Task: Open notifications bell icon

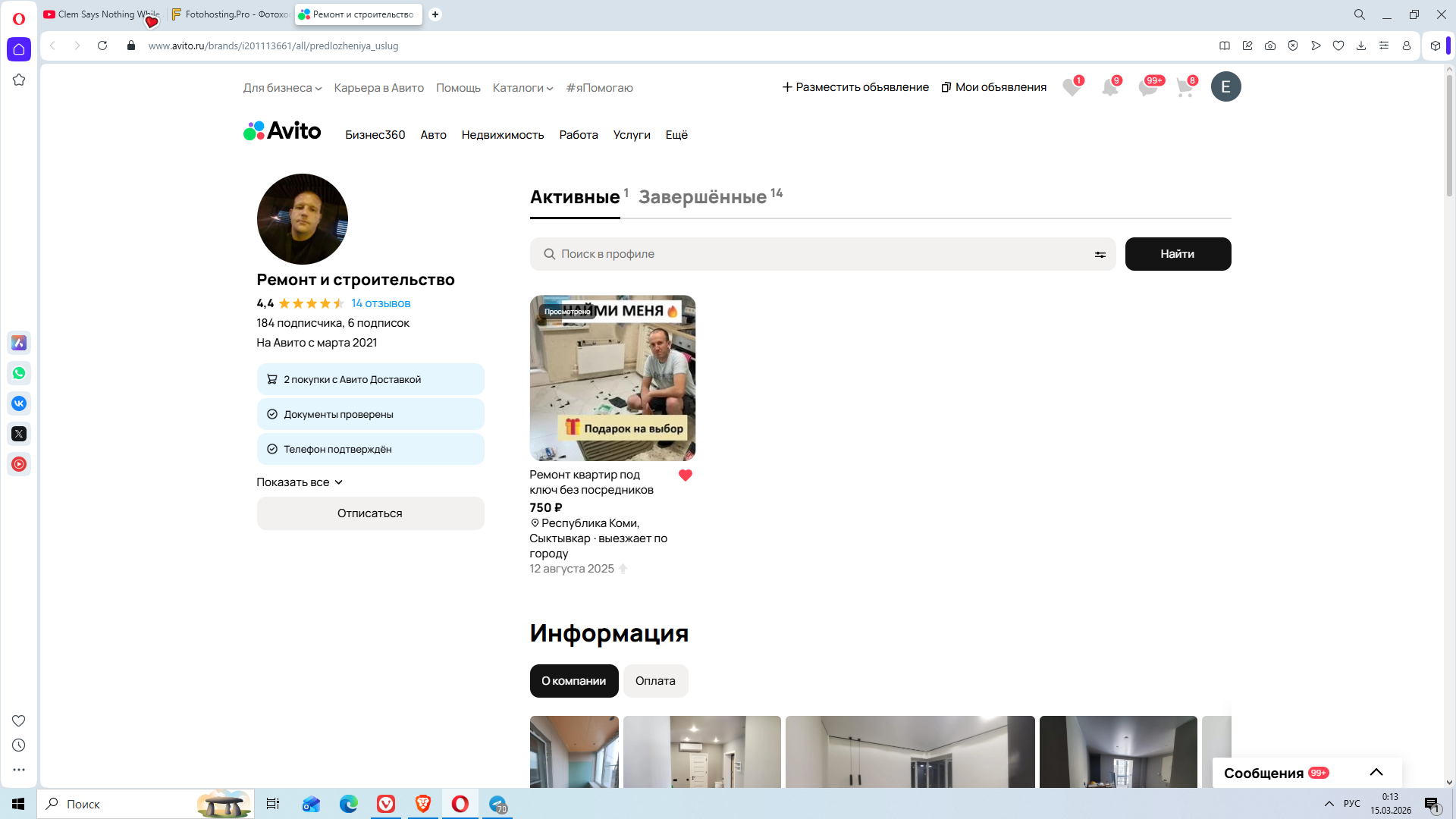Action: 1109,87
